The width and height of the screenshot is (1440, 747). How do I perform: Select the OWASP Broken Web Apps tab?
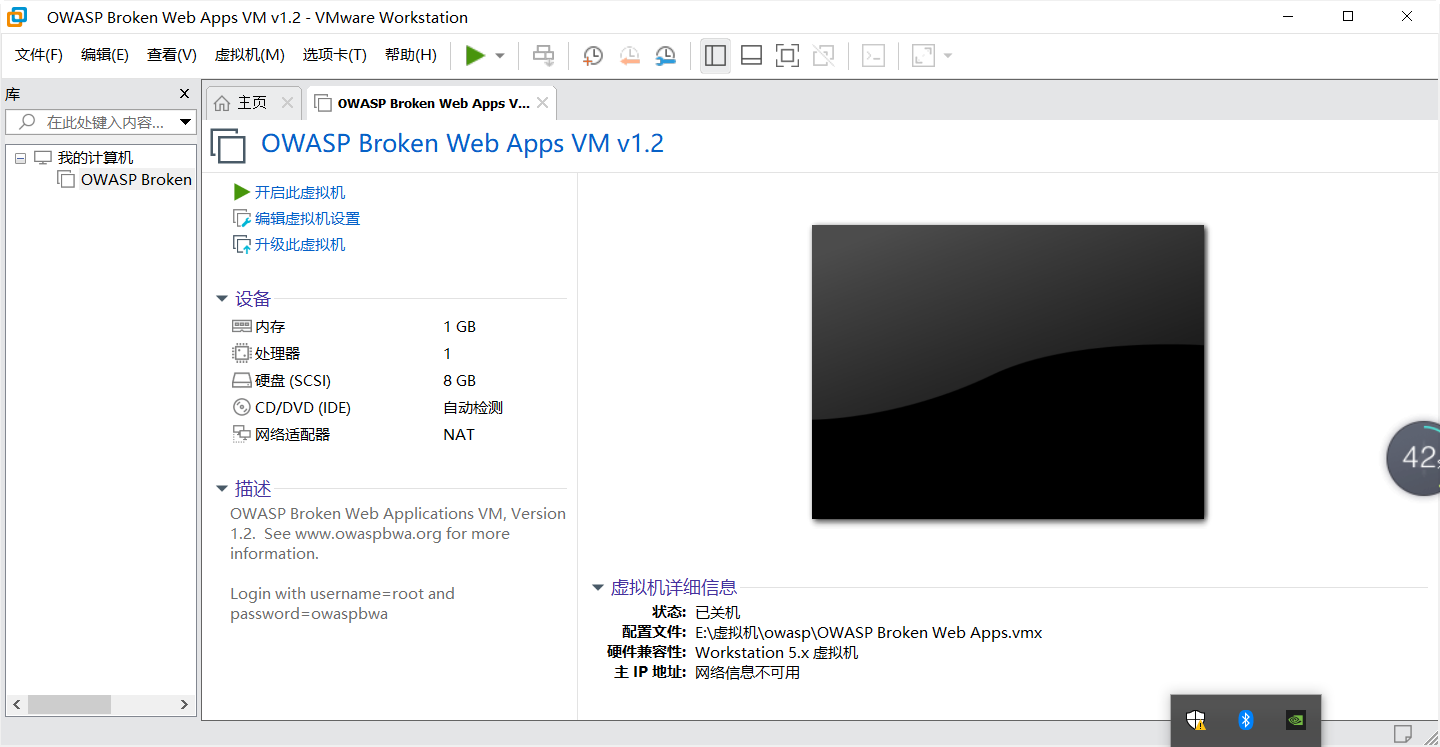pyautogui.click(x=433, y=103)
